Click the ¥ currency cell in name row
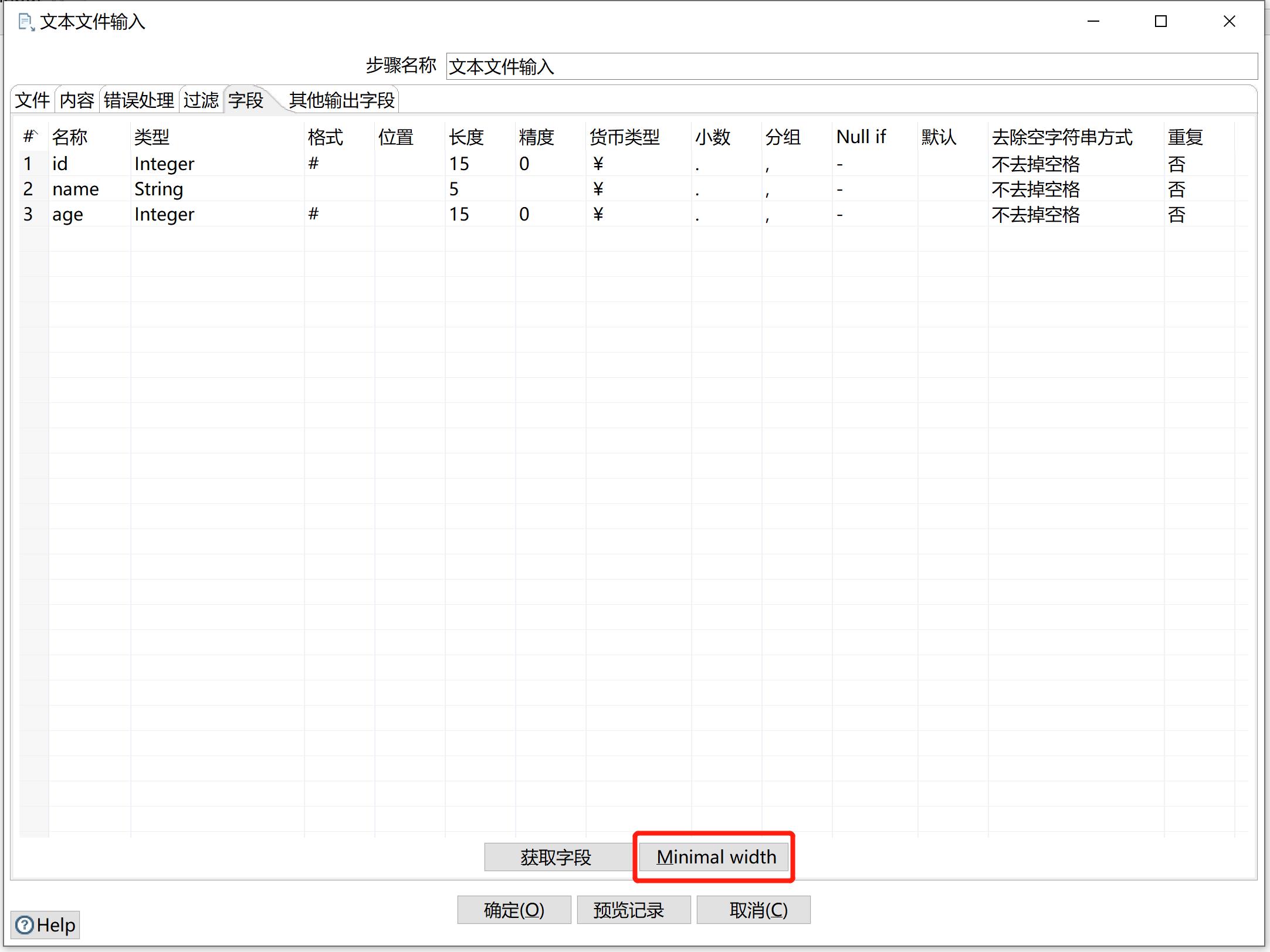The height and width of the screenshot is (952, 1270). point(639,189)
